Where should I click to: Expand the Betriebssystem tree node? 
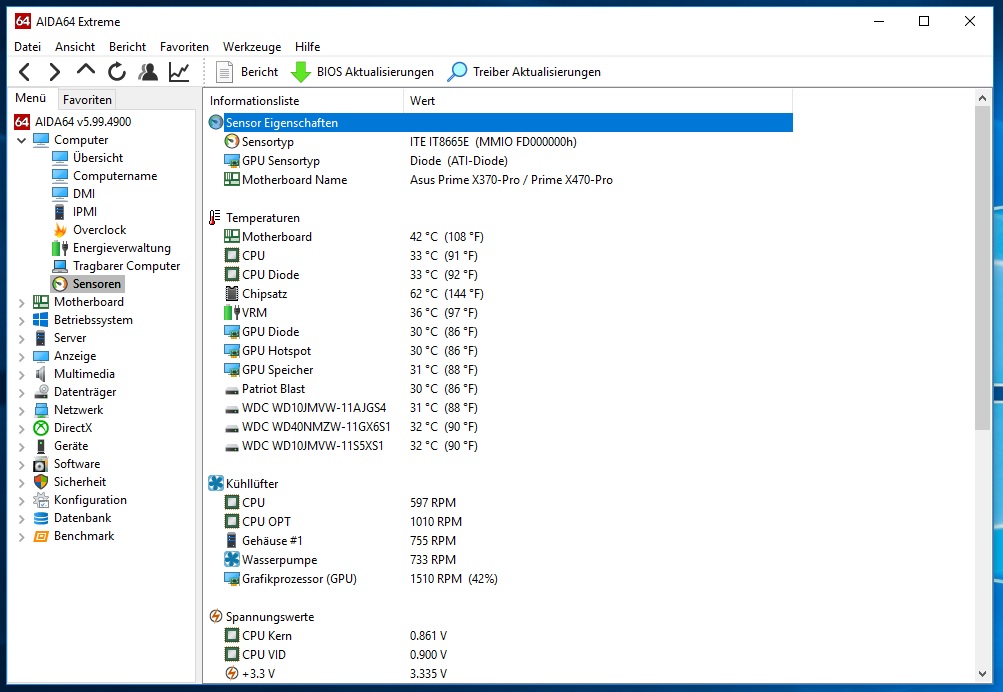point(22,320)
